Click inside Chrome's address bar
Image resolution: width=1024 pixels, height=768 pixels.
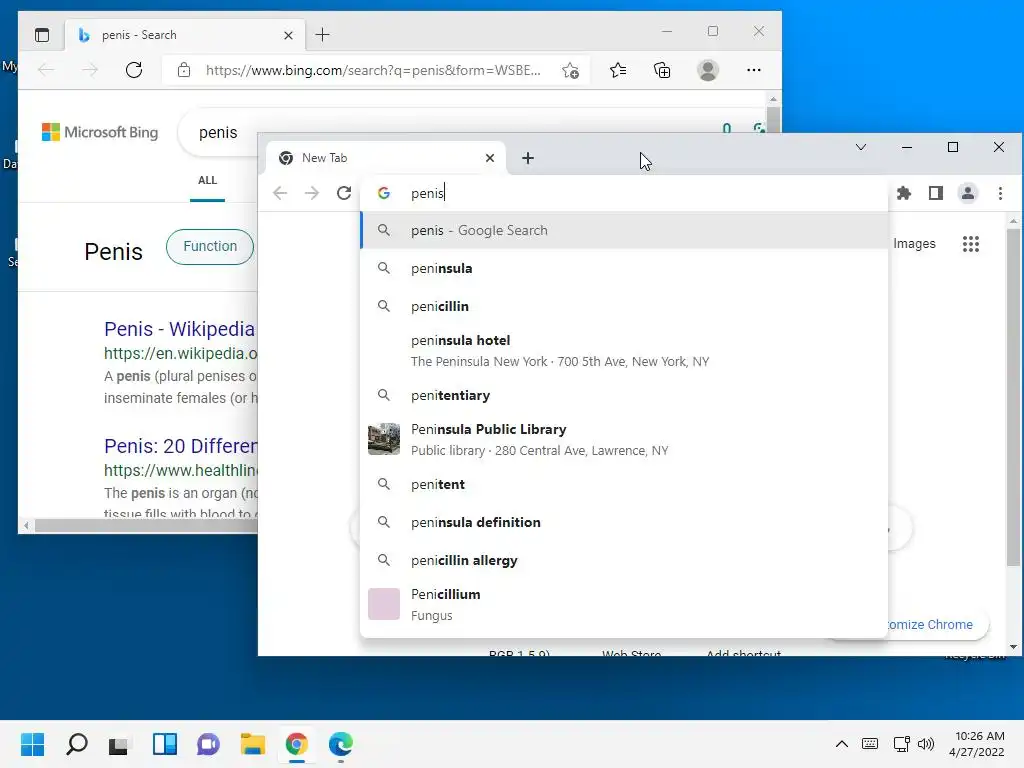tap(624, 193)
